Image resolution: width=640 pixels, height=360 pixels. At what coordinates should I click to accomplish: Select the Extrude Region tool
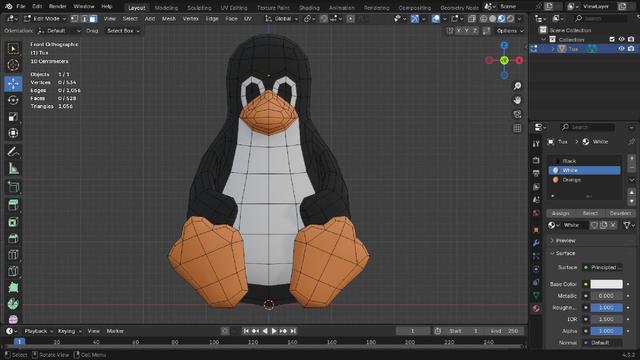[x=13, y=205]
